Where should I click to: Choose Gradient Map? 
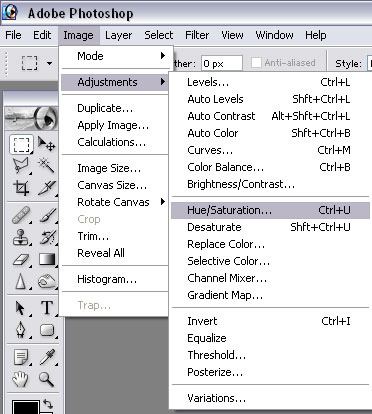pyautogui.click(x=270, y=295)
